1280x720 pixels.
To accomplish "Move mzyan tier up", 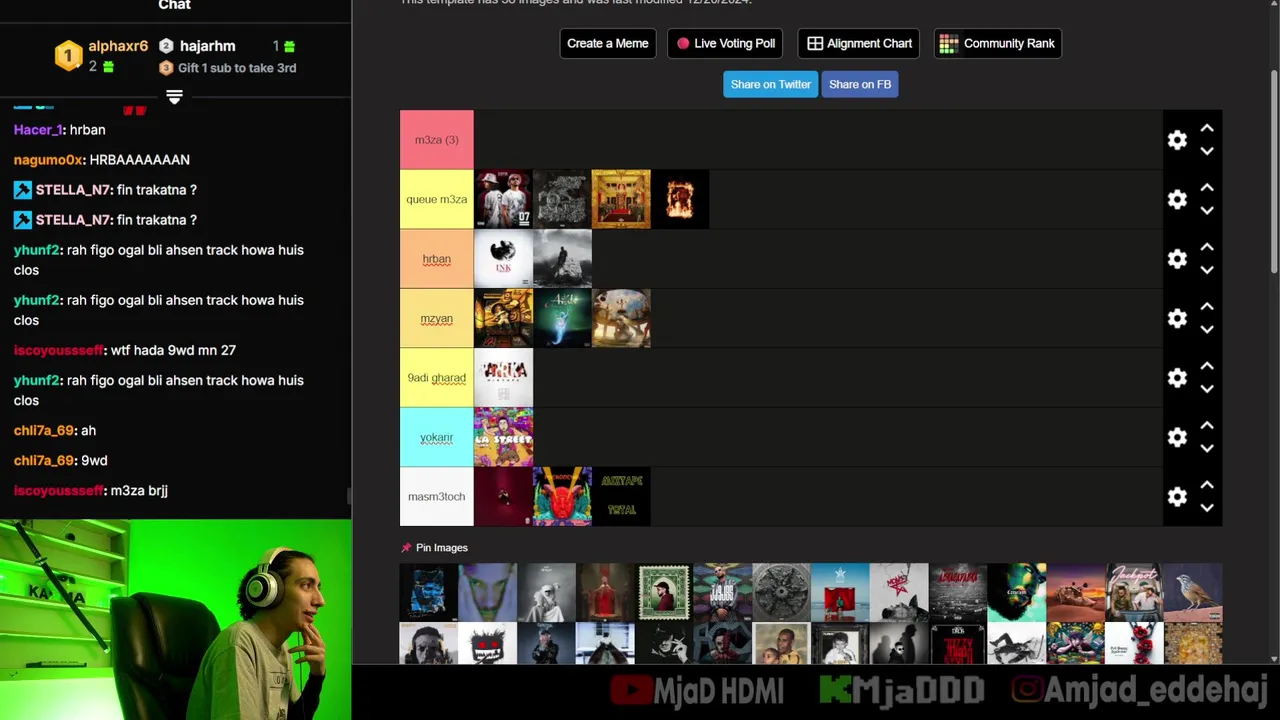I will point(1207,307).
